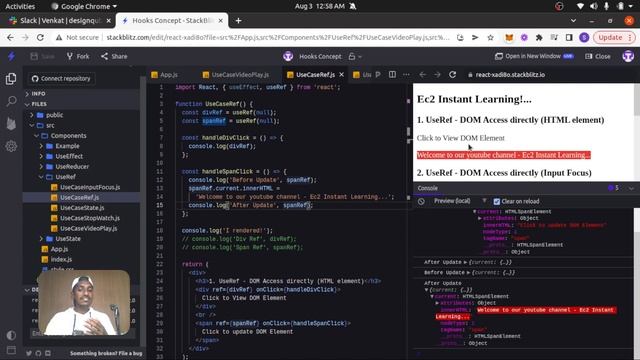This screenshot has height=360, width=640.
Task: Click the console filter funnel icon
Action: (x=484, y=201)
